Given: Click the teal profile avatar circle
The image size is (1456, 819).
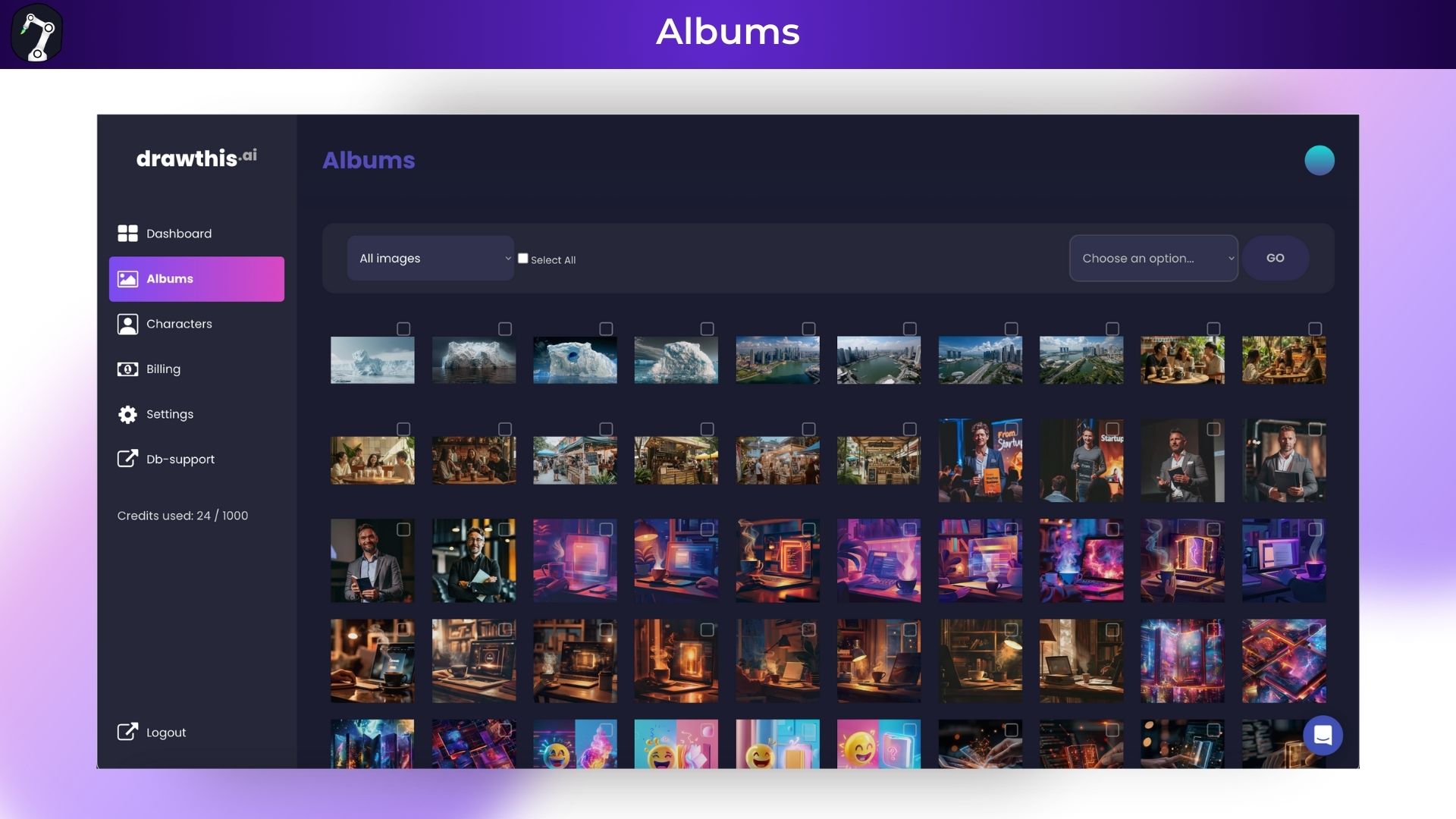Looking at the screenshot, I should tap(1319, 161).
